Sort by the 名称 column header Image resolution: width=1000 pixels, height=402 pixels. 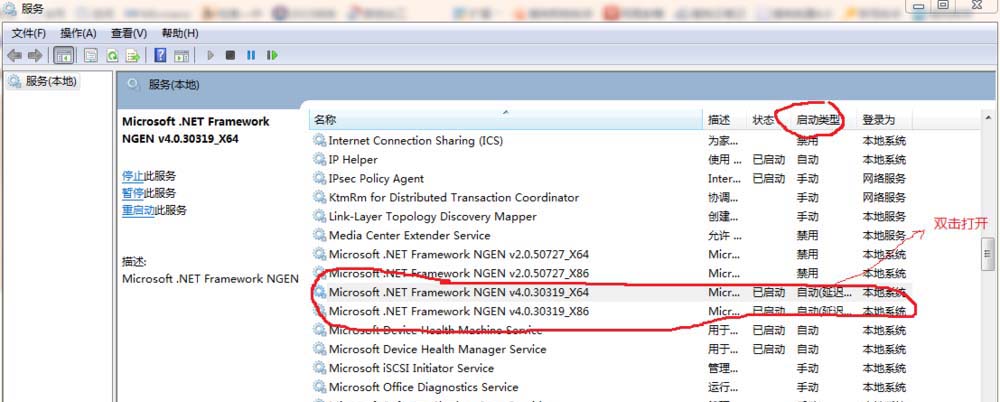pos(506,120)
